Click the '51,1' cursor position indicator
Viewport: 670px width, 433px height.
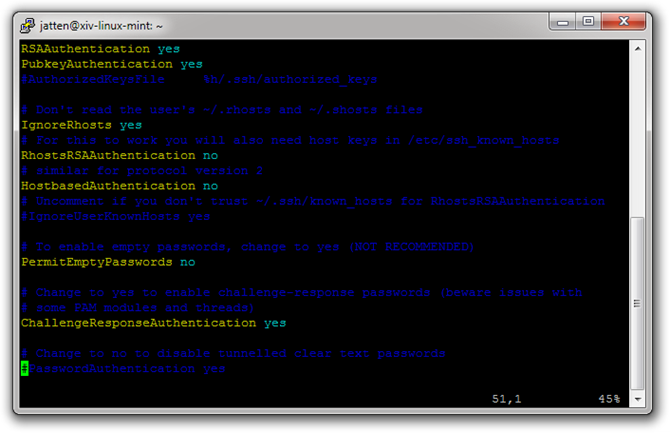click(506, 399)
